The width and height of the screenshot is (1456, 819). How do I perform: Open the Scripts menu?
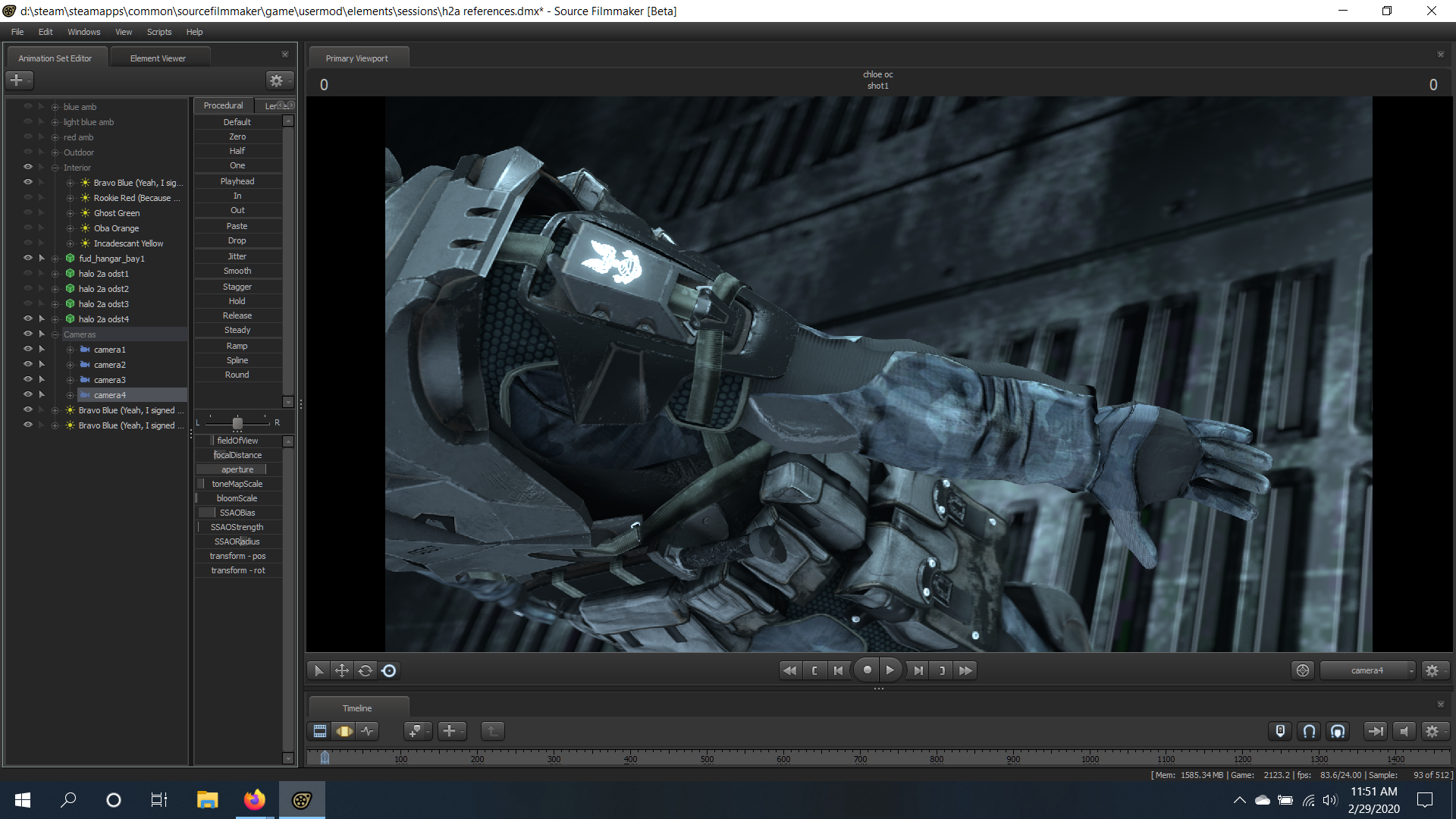pos(159,32)
